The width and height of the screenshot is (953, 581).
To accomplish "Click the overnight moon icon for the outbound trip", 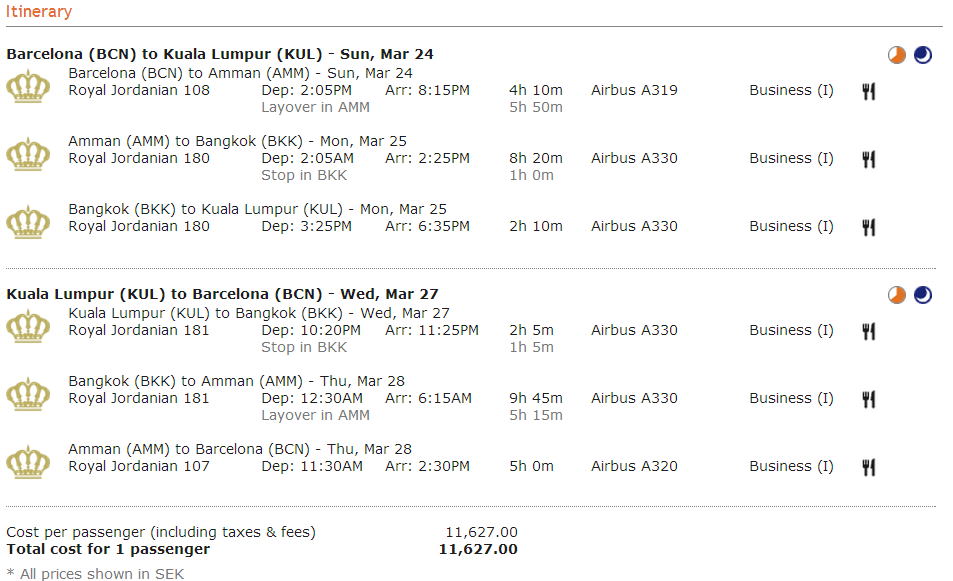I will coord(923,55).
